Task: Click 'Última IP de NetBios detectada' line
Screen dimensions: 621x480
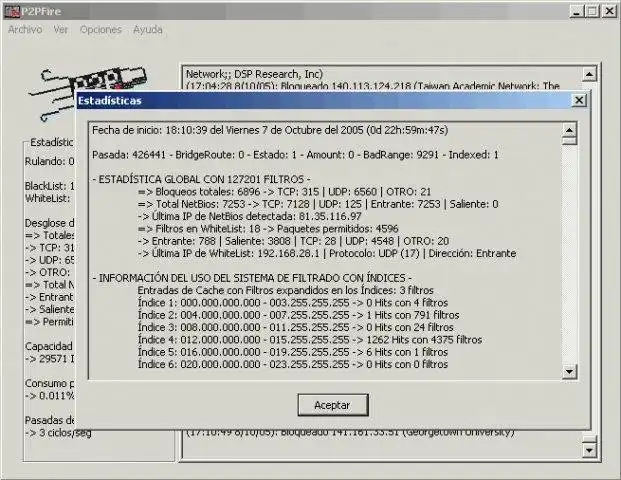Action: pos(250,216)
